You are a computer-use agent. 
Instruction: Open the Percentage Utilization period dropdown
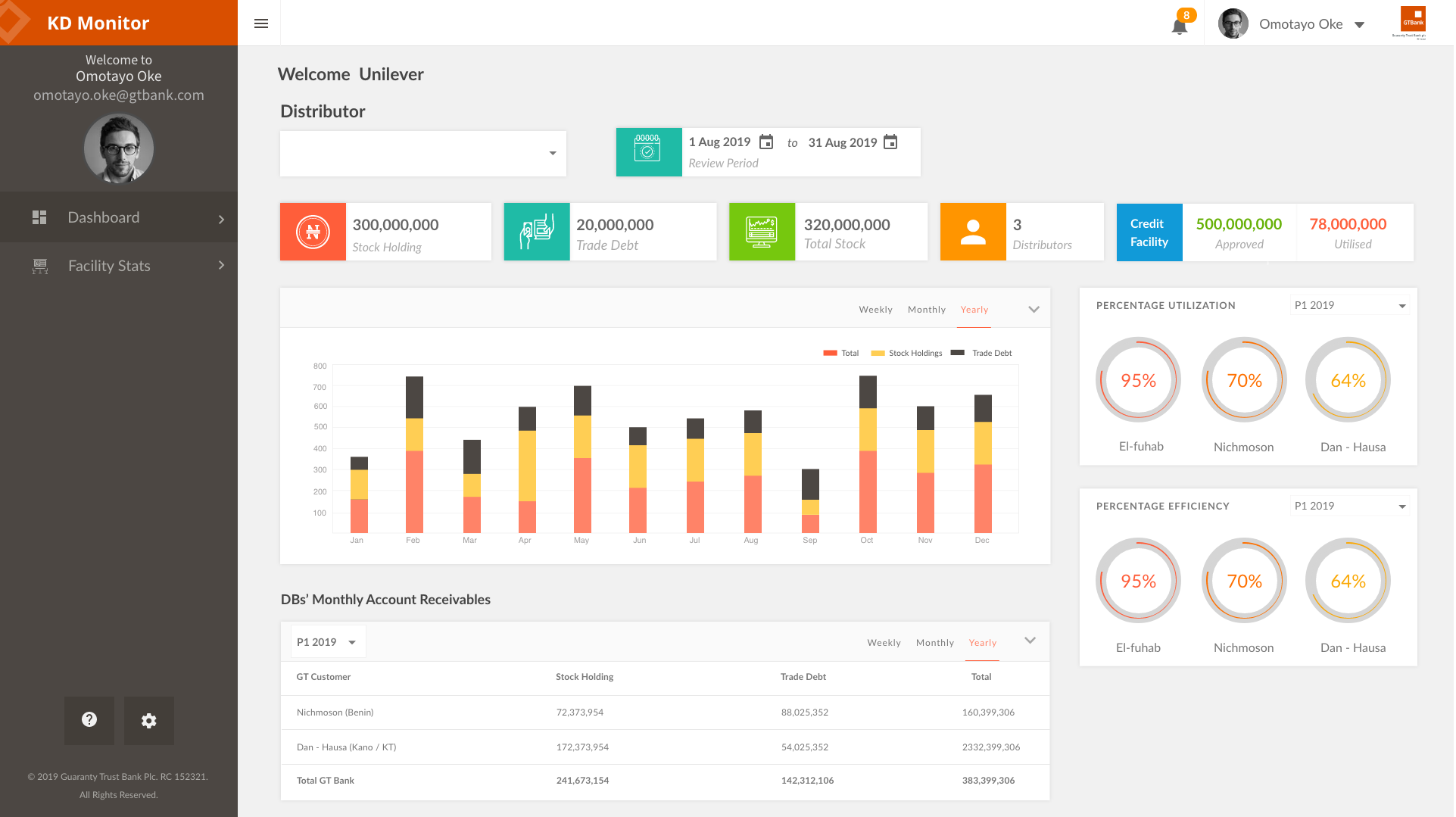tap(1350, 305)
